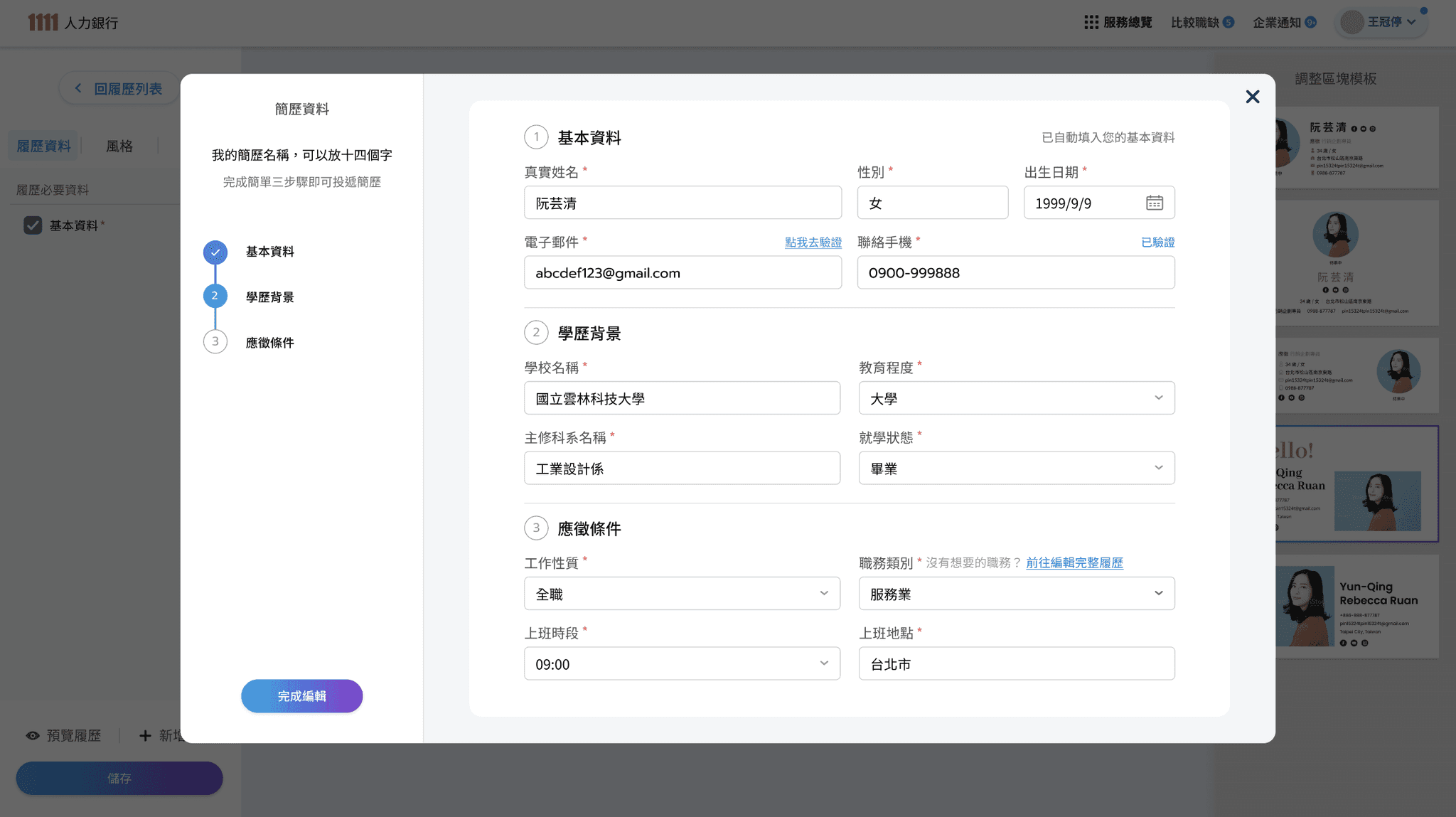1456x817 pixels.
Task: Expand the 教育程度 dropdown showing 大學
Action: click(1017, 398)
